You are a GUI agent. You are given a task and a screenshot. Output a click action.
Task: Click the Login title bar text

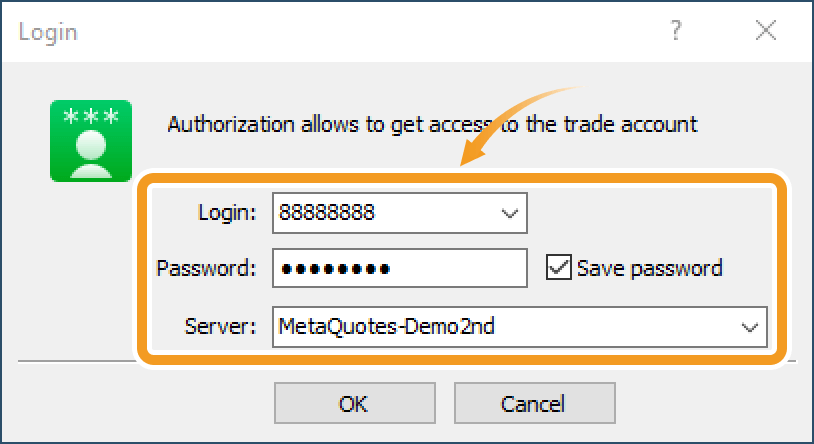coord(48,32)
